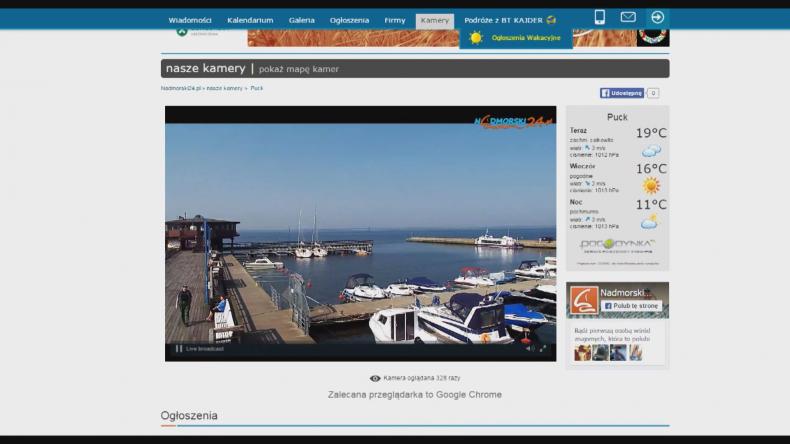Viewport: 790px width, 444px height.
Task: Mute the camera stream volume
Action: tap(529, 349)
